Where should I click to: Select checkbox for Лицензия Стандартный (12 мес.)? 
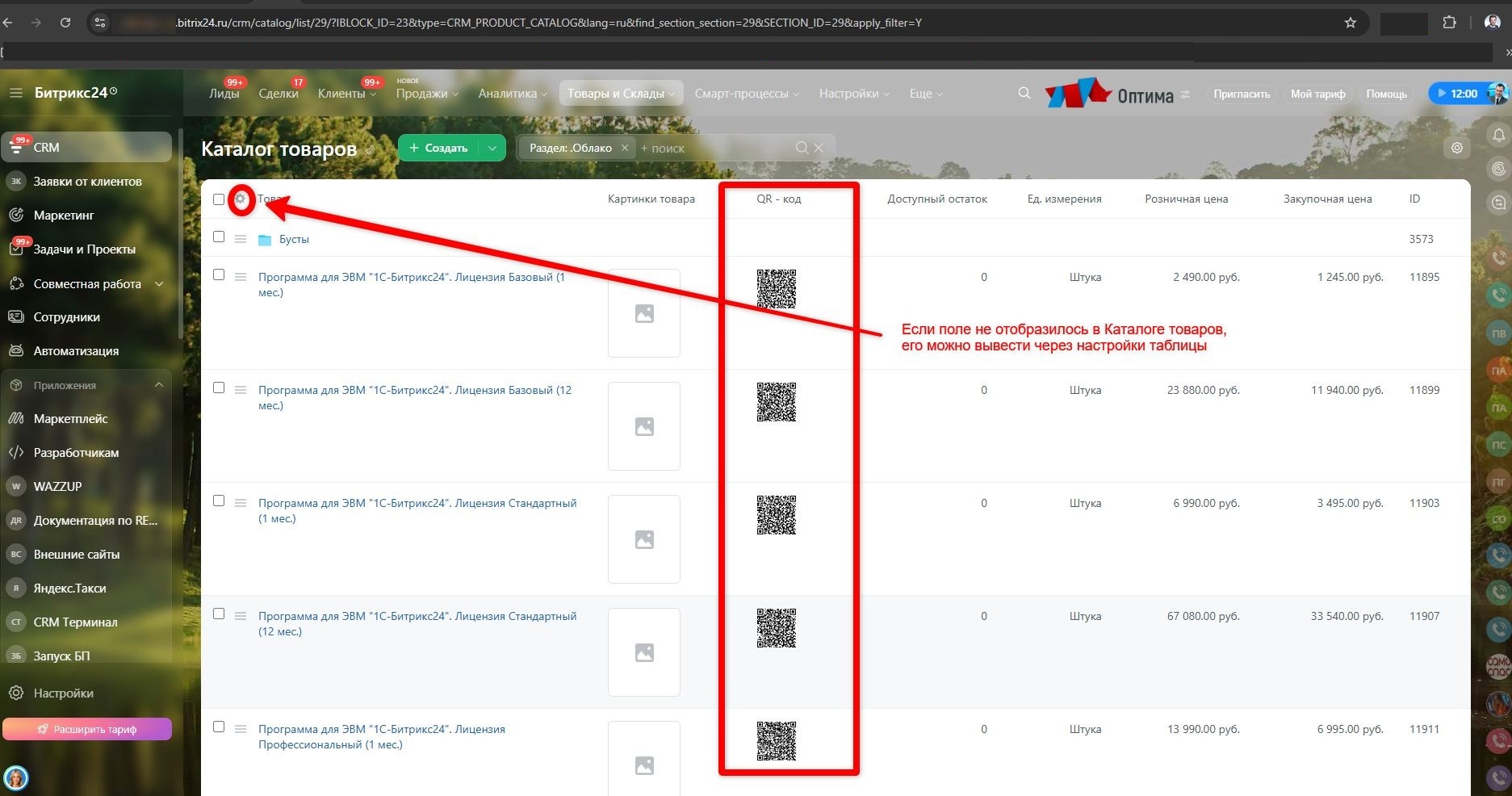219,614
